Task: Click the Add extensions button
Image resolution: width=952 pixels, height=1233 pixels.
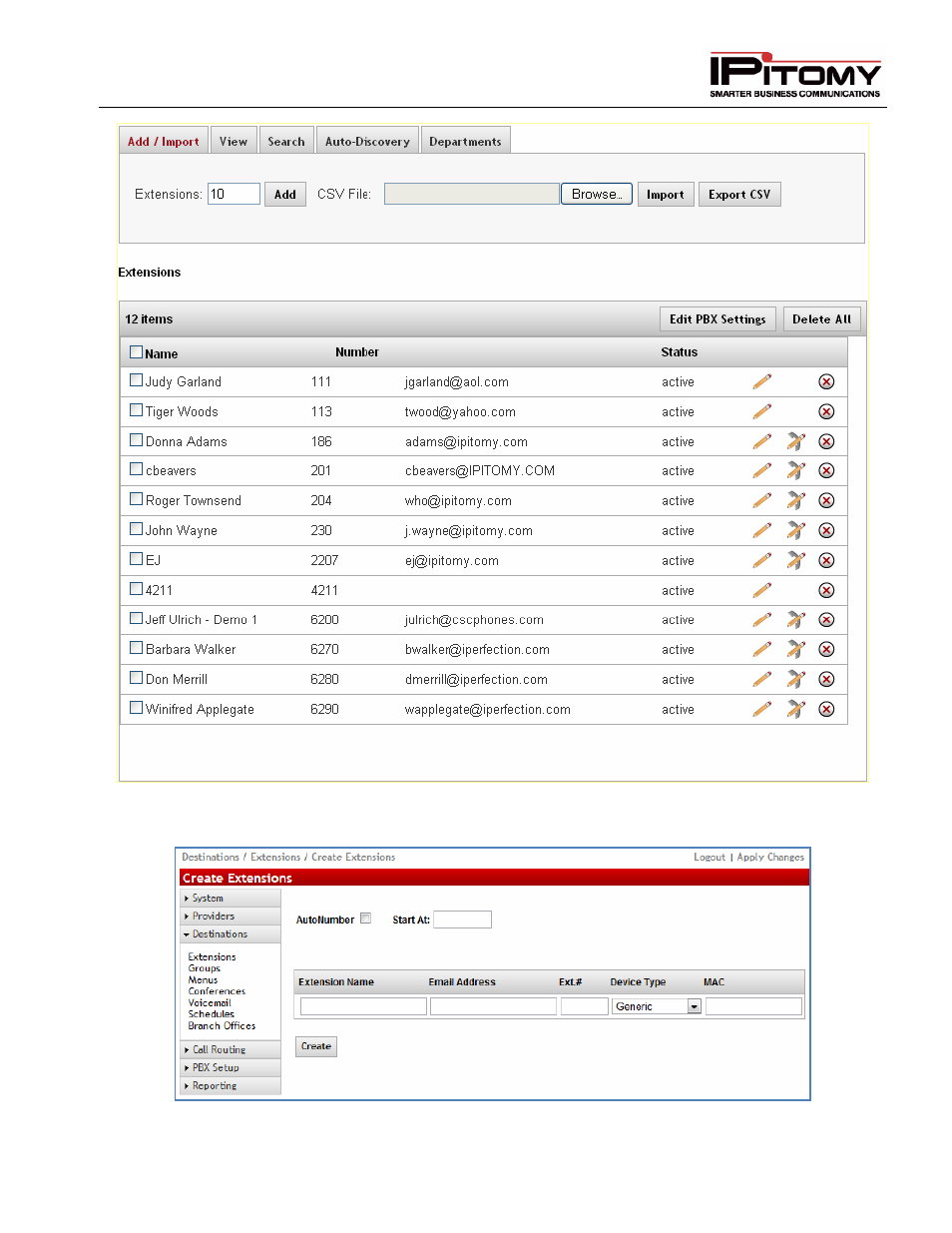Action: coord(285,195)
